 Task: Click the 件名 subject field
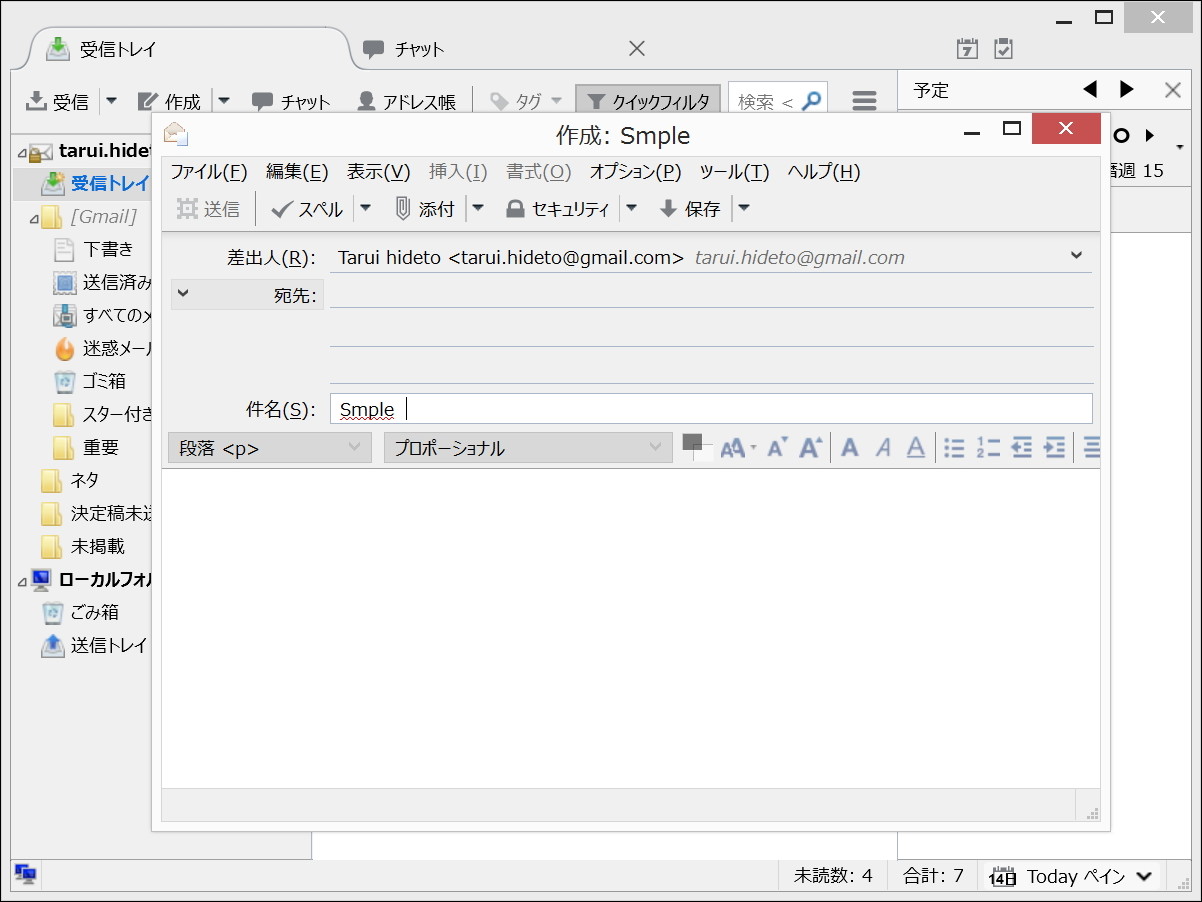coord(711,409)
